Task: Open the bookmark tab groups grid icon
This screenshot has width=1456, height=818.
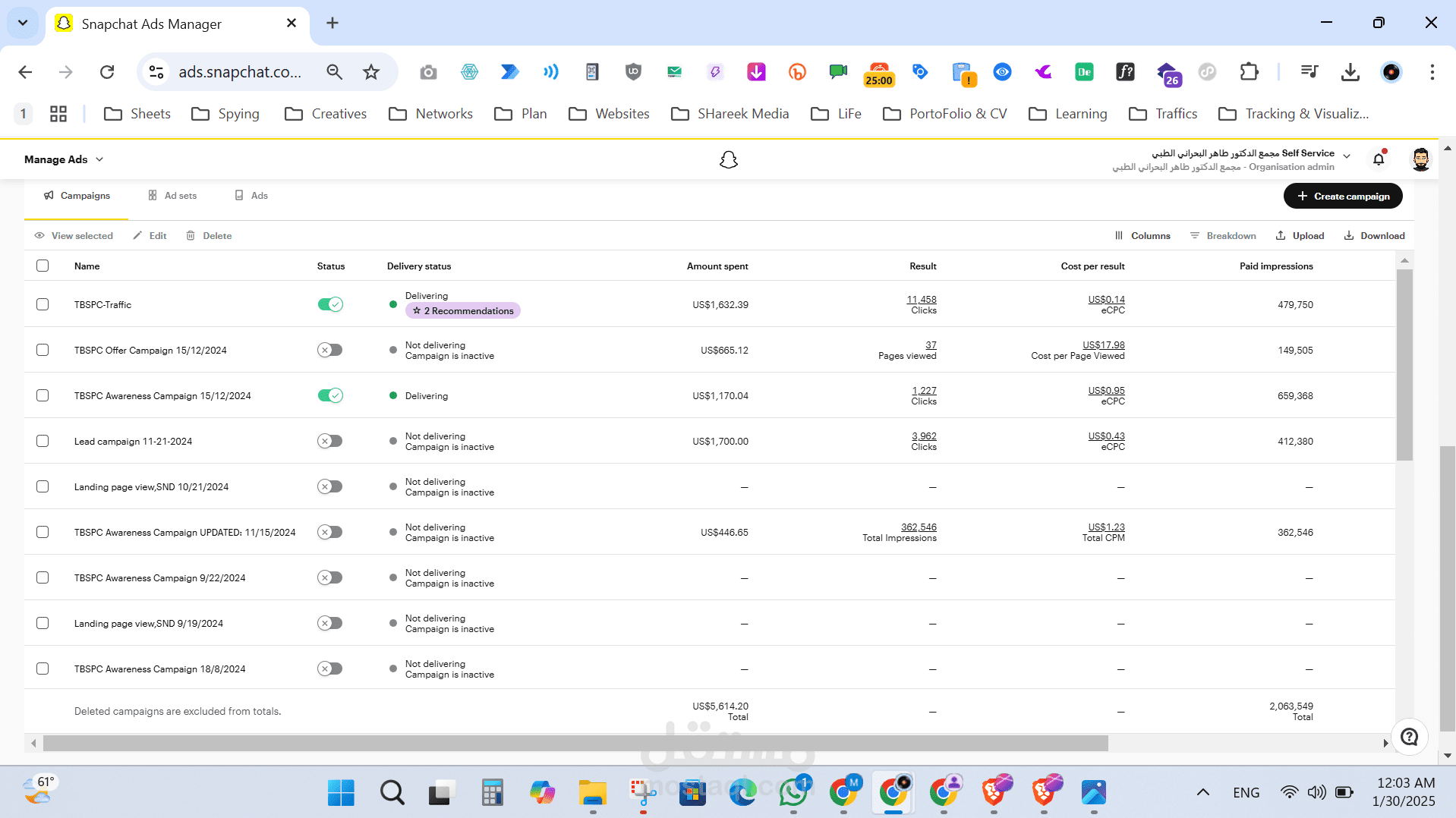Action: (58, 114)
